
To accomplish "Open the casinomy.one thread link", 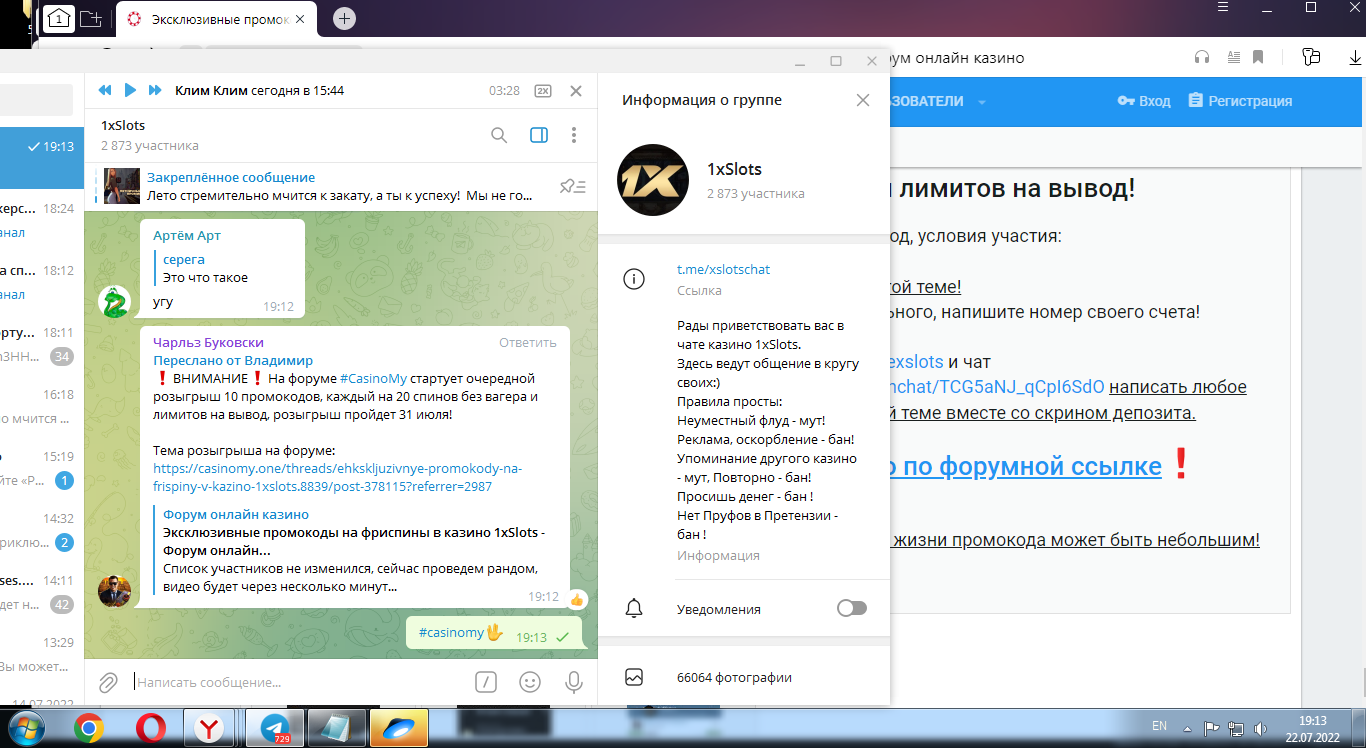I will click(x=338, y=477).
